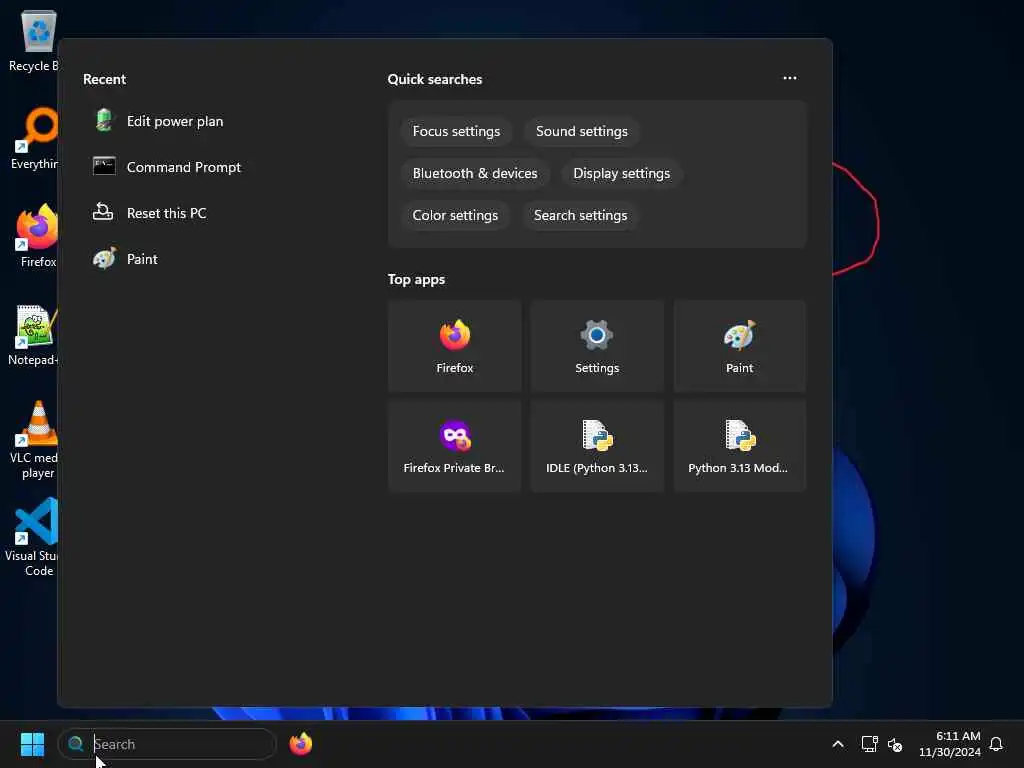Launch Firefox from Top apps

(455, 347)
